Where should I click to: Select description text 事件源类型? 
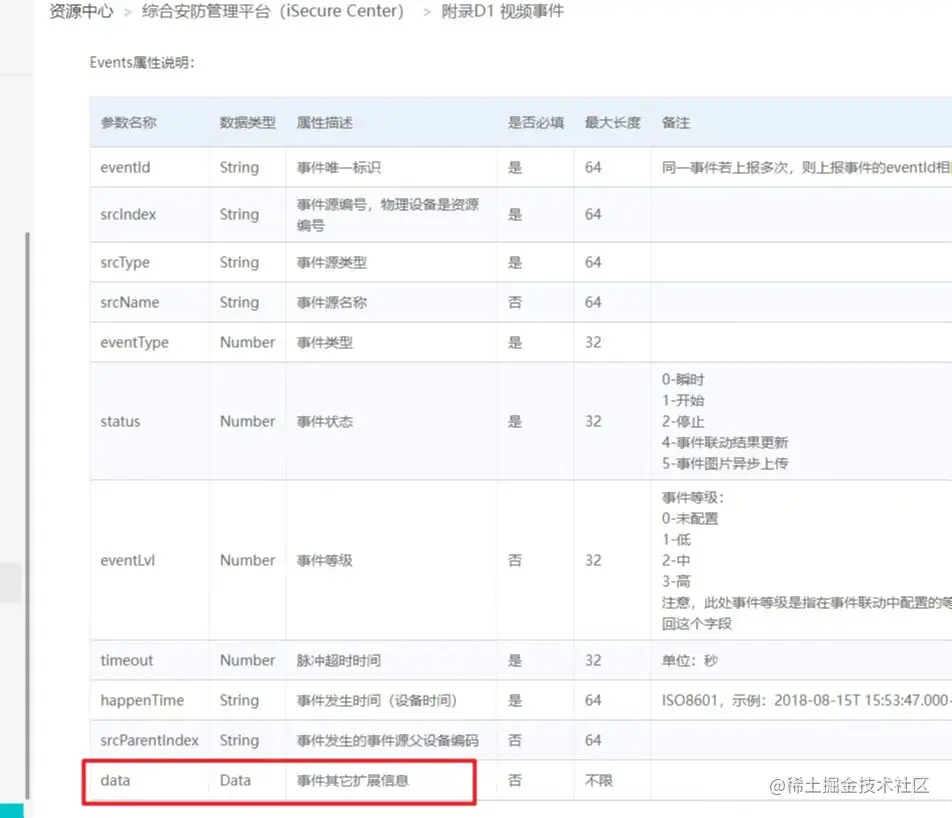click(x=332, y=262)
